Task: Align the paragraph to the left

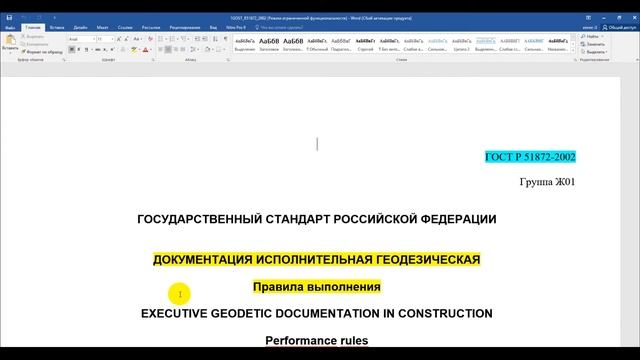Action: pyautogui.click(x=160, y=49)
